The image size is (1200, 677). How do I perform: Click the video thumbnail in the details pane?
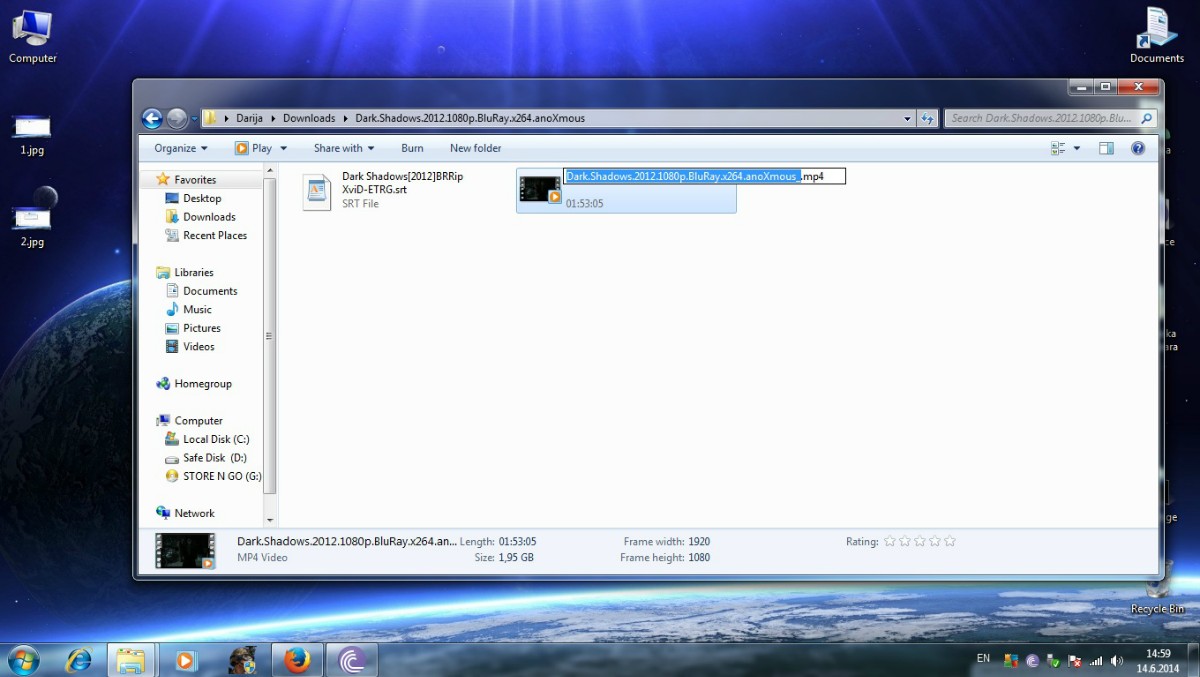[185, 551]
